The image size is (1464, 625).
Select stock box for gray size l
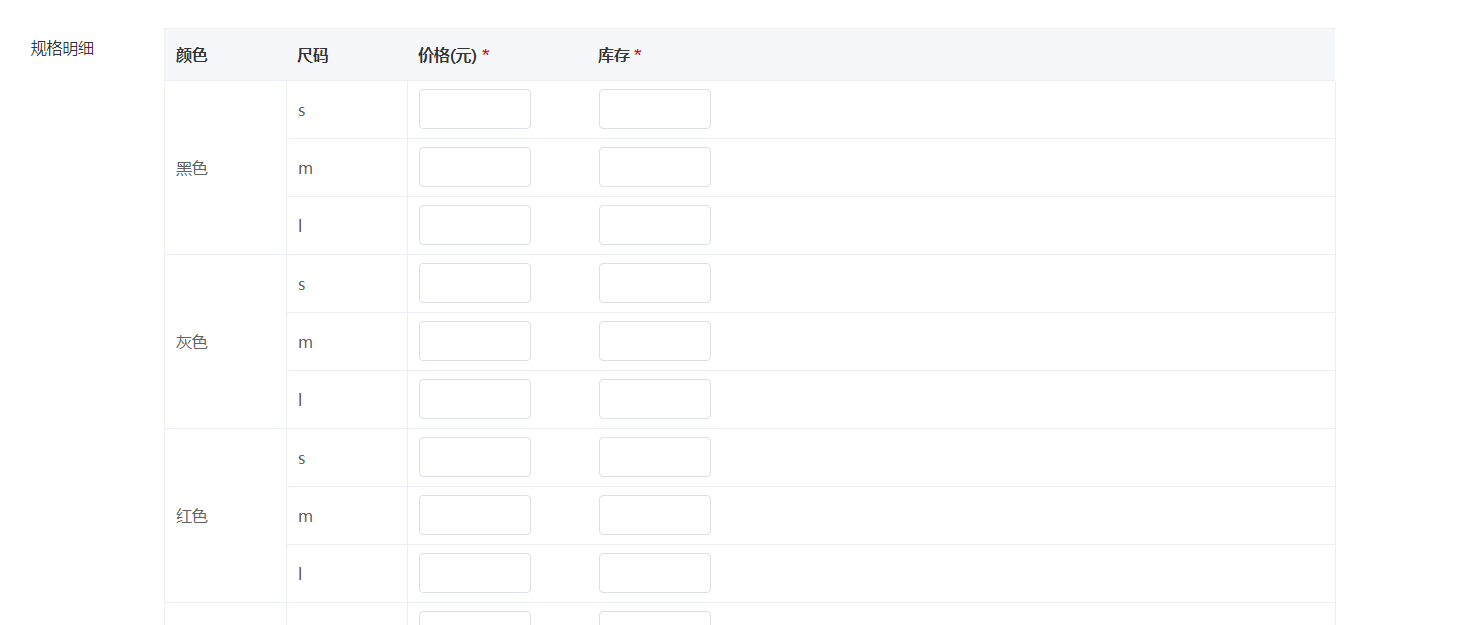tap(655, 399)
